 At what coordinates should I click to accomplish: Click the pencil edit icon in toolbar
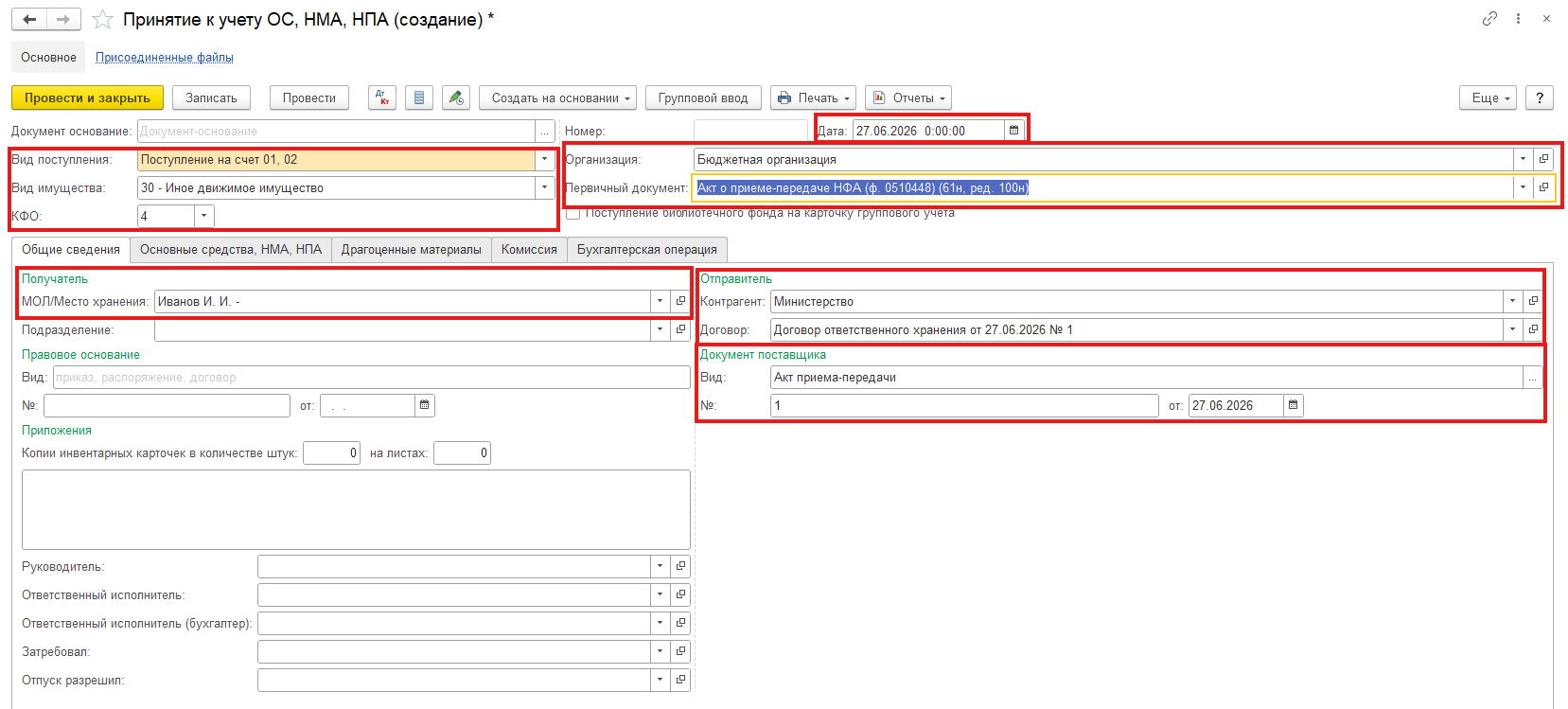(456, 97)
